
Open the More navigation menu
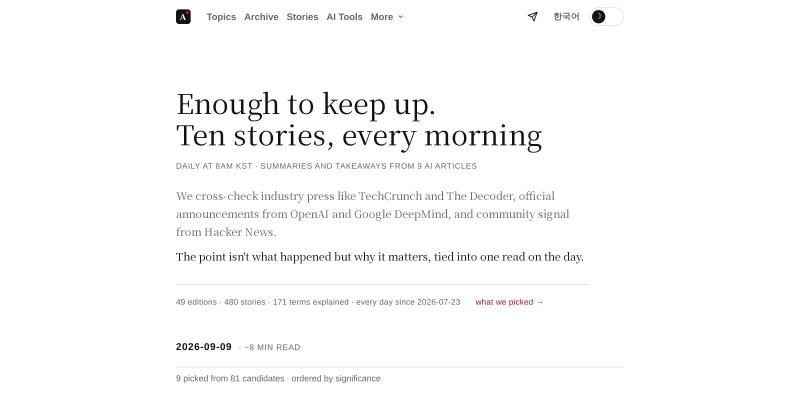pos(387,17)
